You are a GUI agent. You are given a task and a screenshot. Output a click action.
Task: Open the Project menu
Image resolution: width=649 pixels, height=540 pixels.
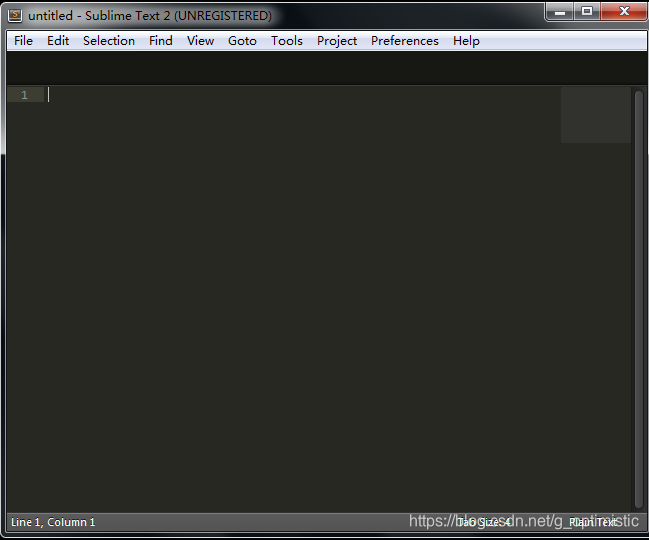(x=337, y=41)
